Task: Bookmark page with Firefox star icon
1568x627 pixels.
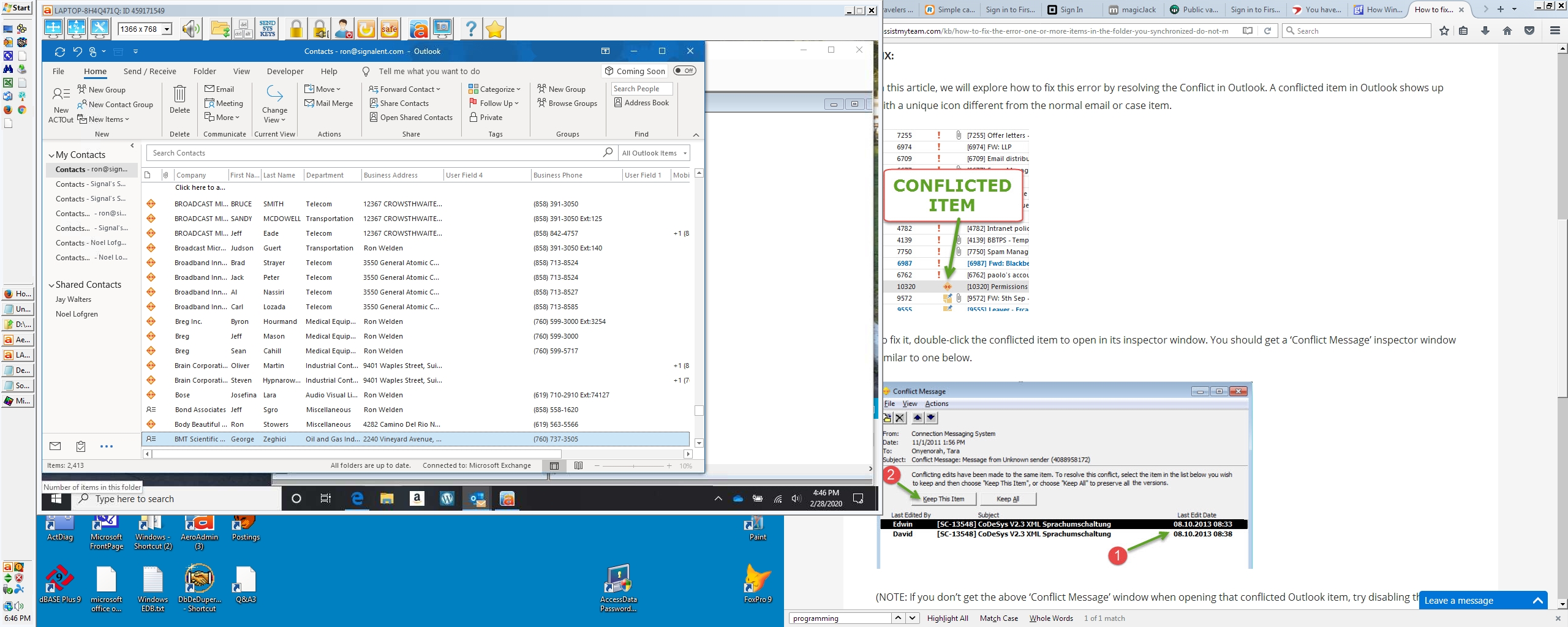Action: 1444,31
